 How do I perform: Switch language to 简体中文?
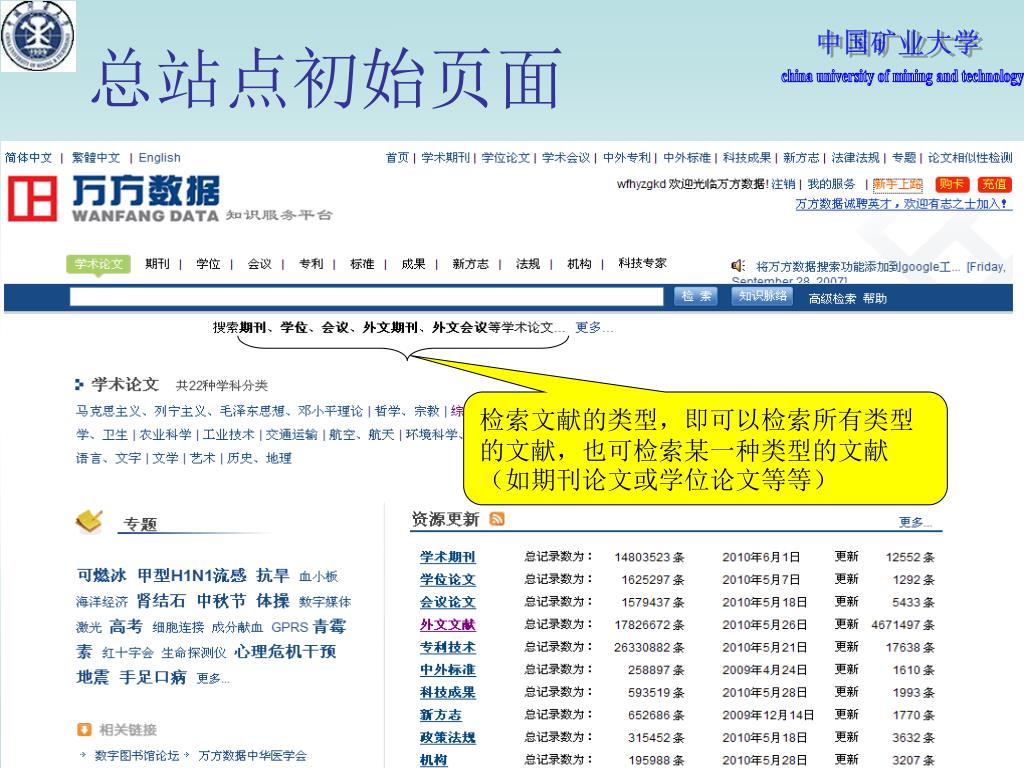28,157
